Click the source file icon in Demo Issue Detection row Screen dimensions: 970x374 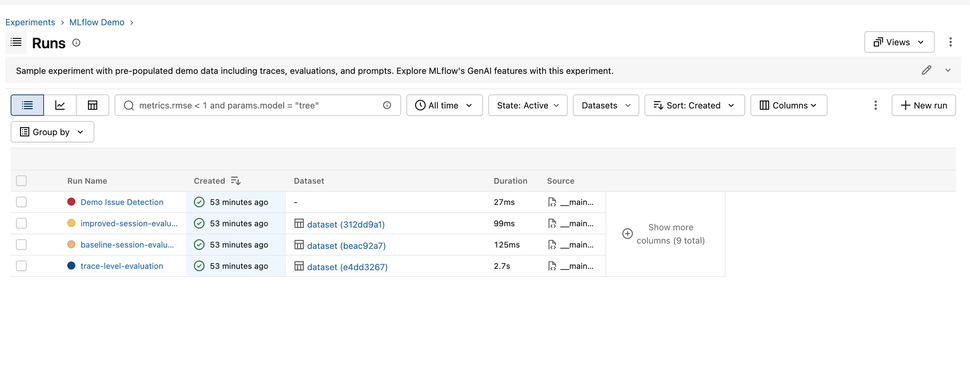552,202
